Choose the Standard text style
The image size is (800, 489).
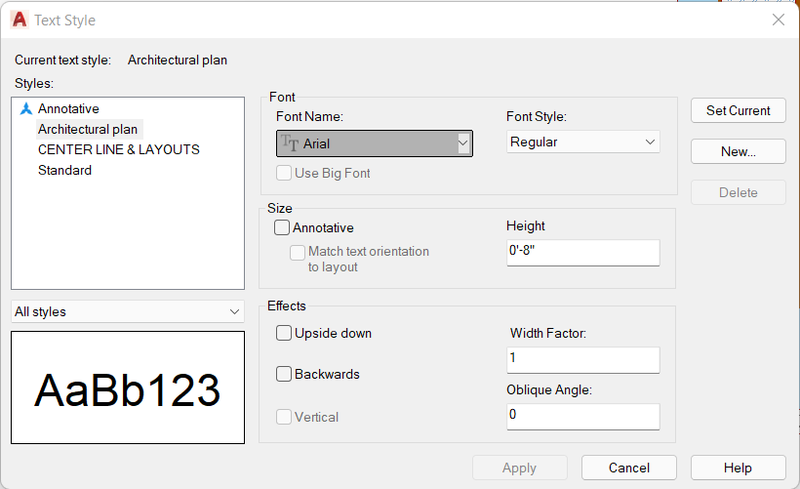[65, 170]
